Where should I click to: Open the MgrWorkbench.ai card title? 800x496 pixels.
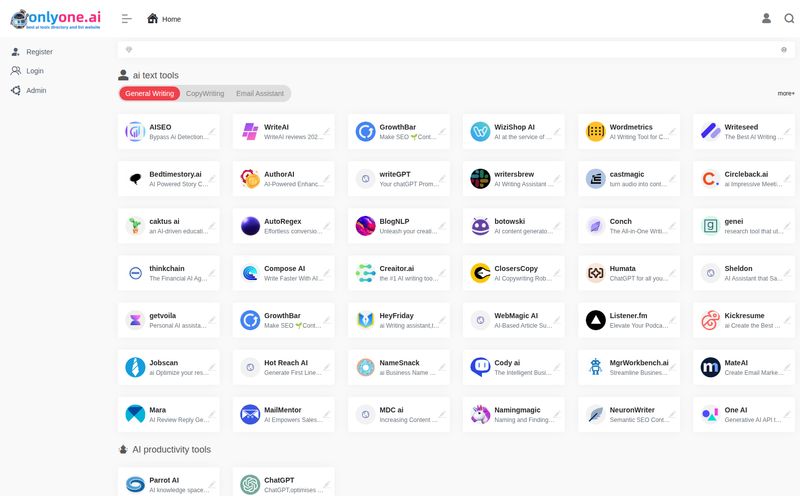click(639, 363)
